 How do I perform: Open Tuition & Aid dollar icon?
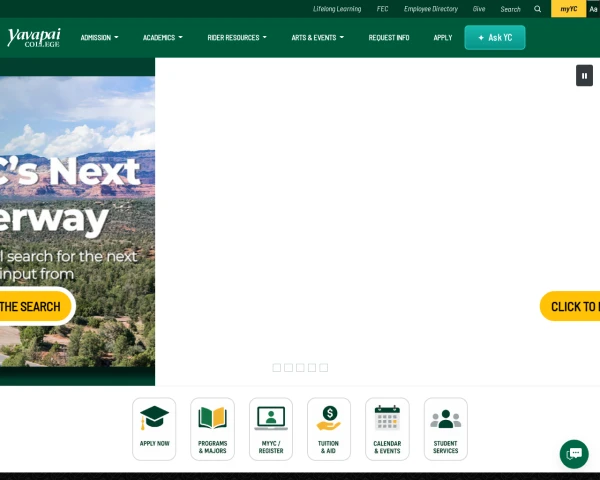point(329,429)
